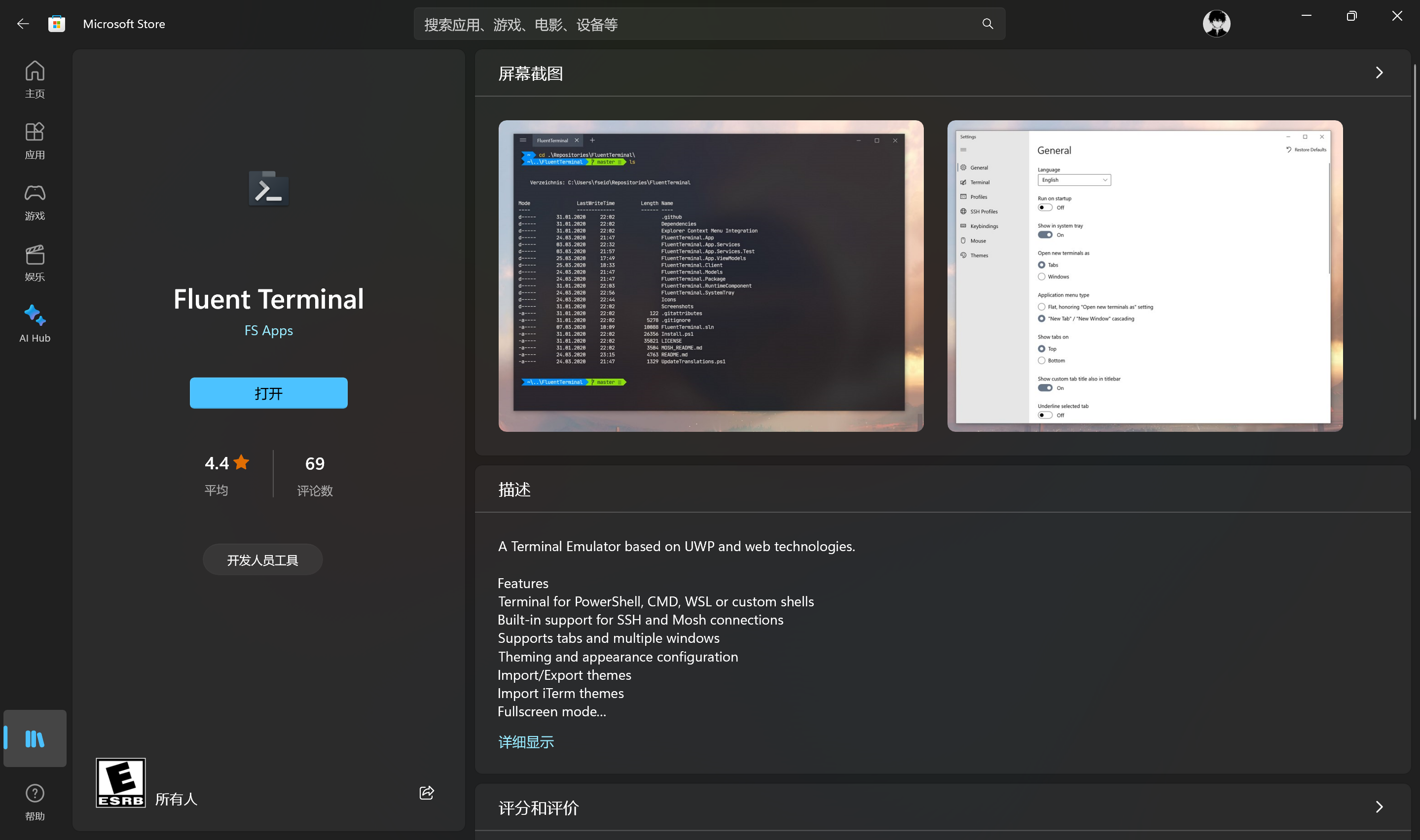Open the Help (帮助) icon
This screenshot has height=840, width=1420.
(35, 801)
